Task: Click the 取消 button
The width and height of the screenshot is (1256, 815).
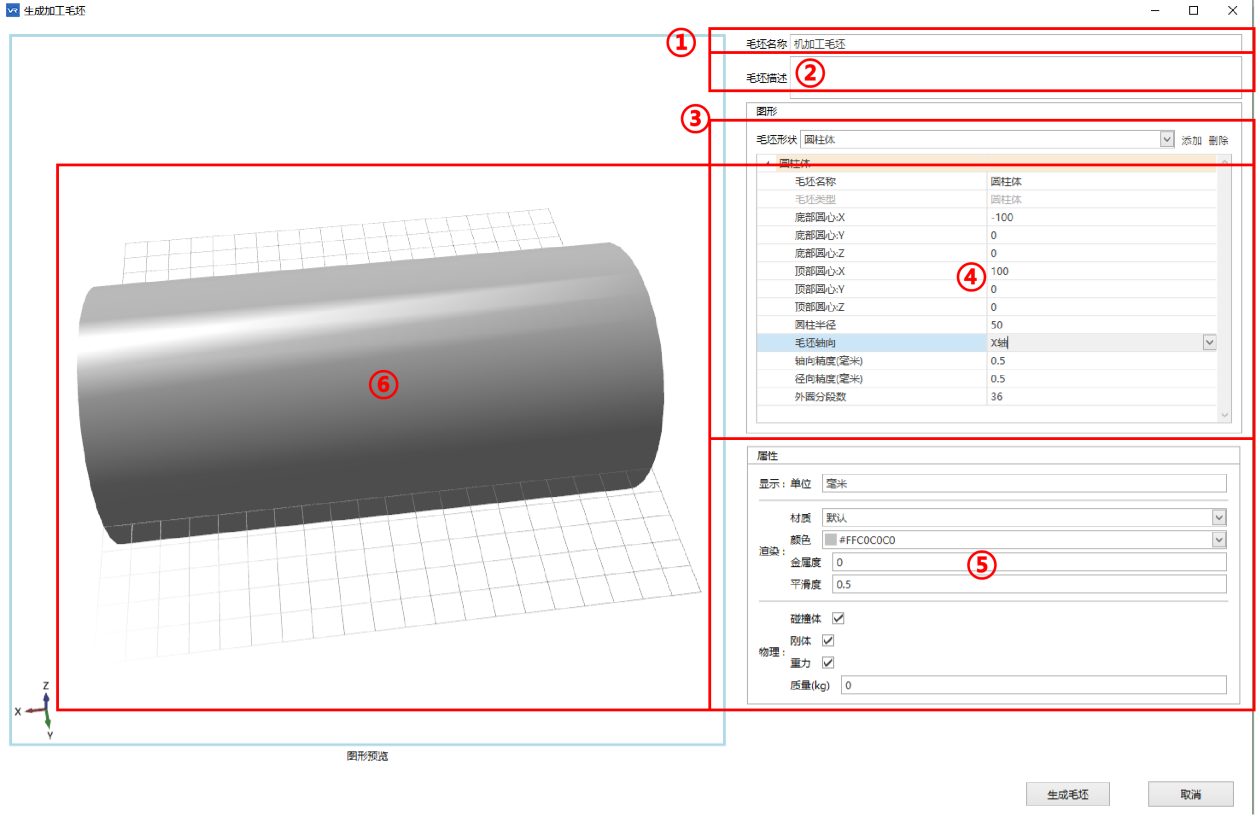Action: 1190,794
